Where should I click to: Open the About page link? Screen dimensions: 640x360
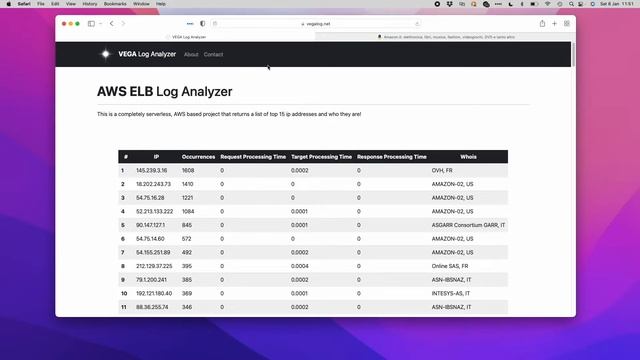click(191, 54)
